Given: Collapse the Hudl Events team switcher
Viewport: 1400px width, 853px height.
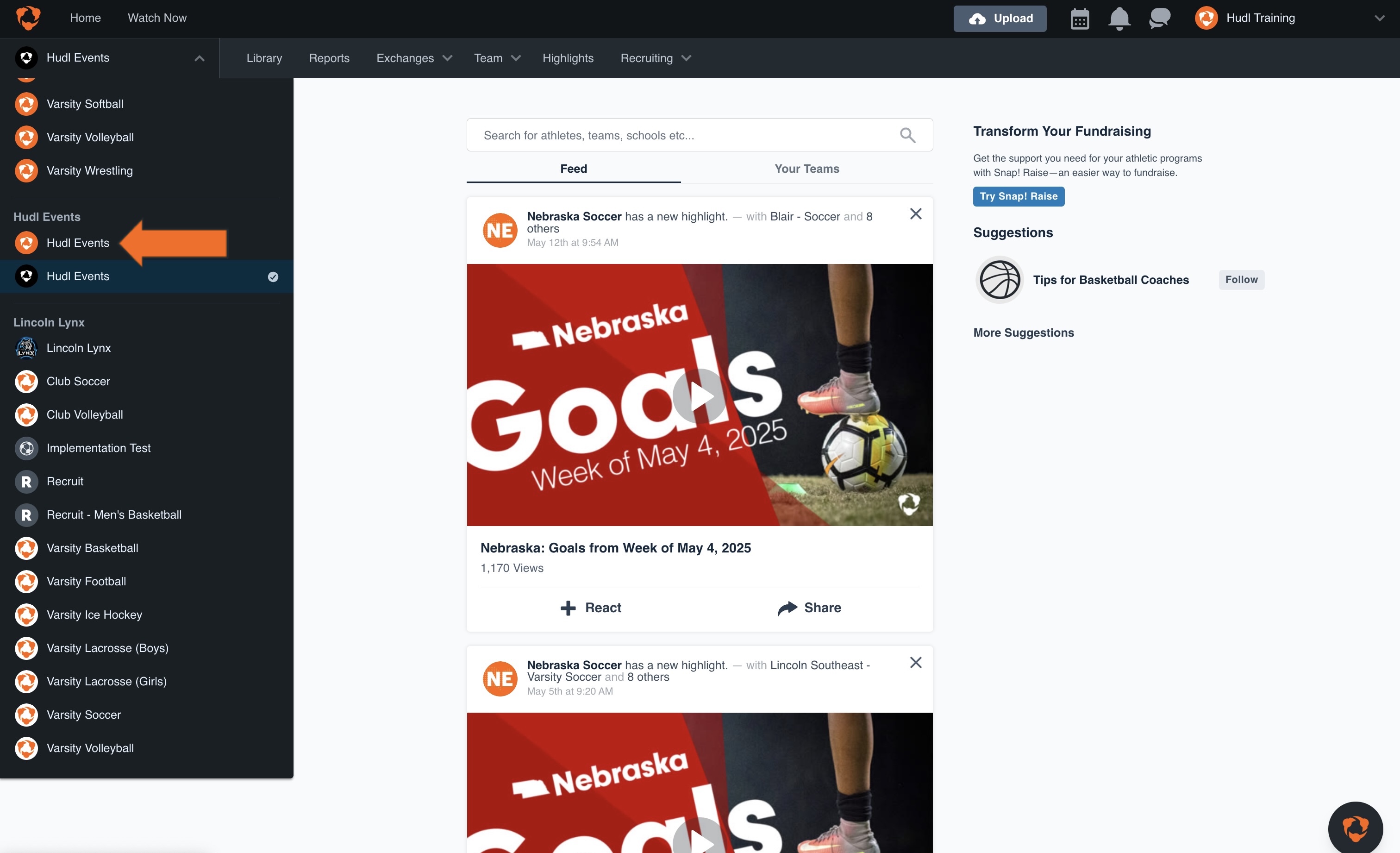Looking at the screenshot, I should pyautogui.click(x=200, y=58).
